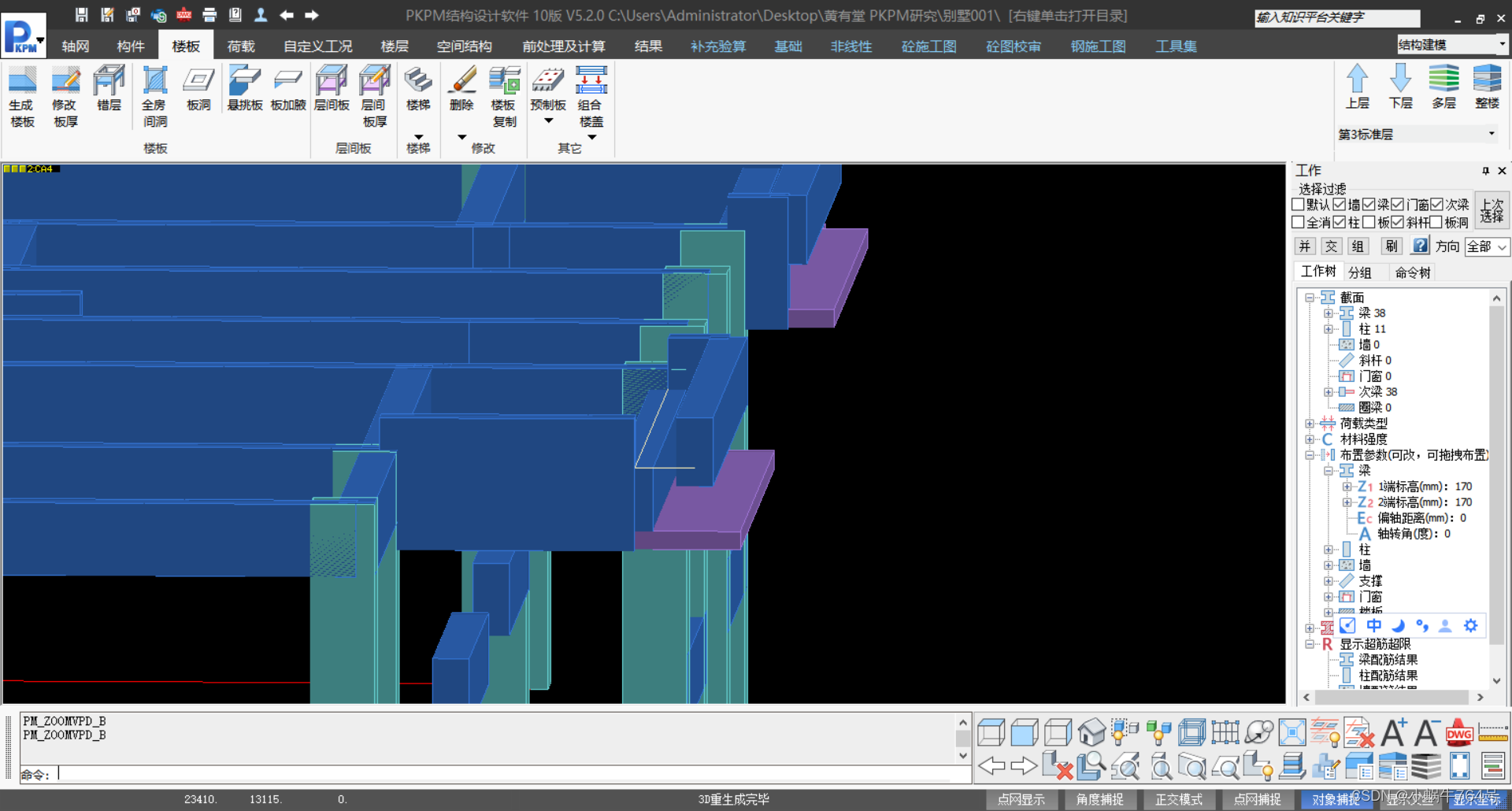This screenshot has width=1512, height=811.
Task: Open the 全房间洞 full-room opening tool
Action: pos(154,97)
